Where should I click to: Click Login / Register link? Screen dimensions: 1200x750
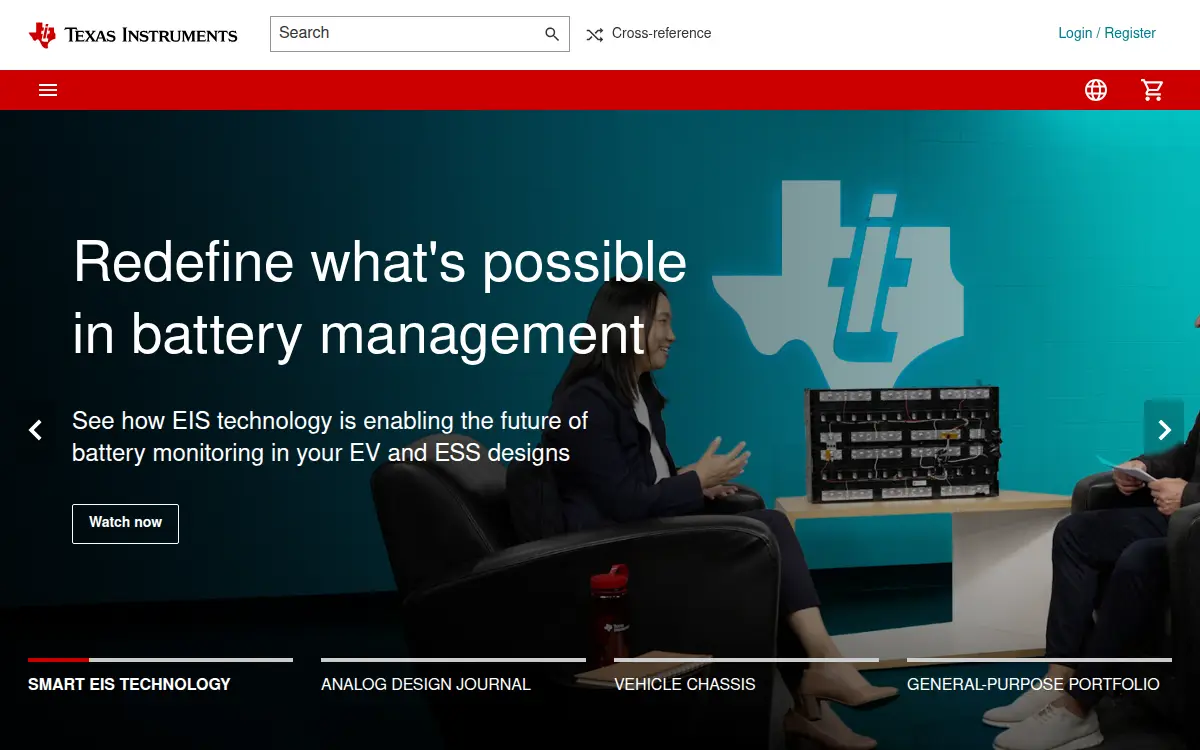click(x=1107, y=33)
